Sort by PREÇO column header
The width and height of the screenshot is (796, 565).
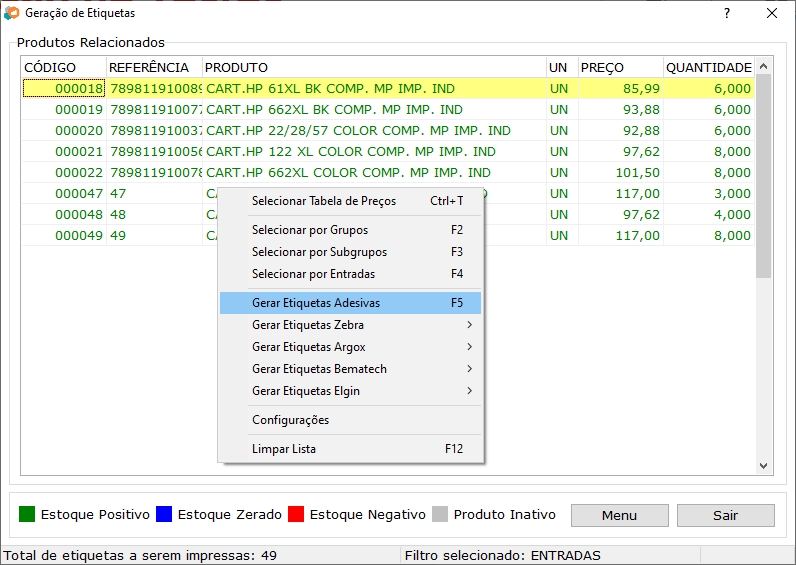tap(620, 68)
